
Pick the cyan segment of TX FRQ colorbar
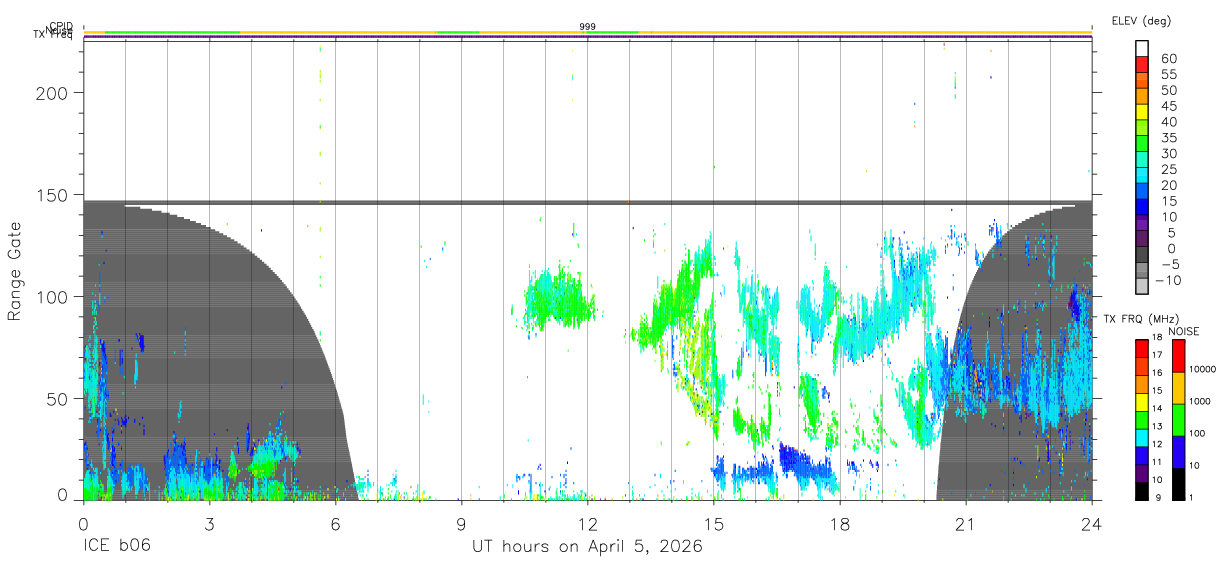1142,438
